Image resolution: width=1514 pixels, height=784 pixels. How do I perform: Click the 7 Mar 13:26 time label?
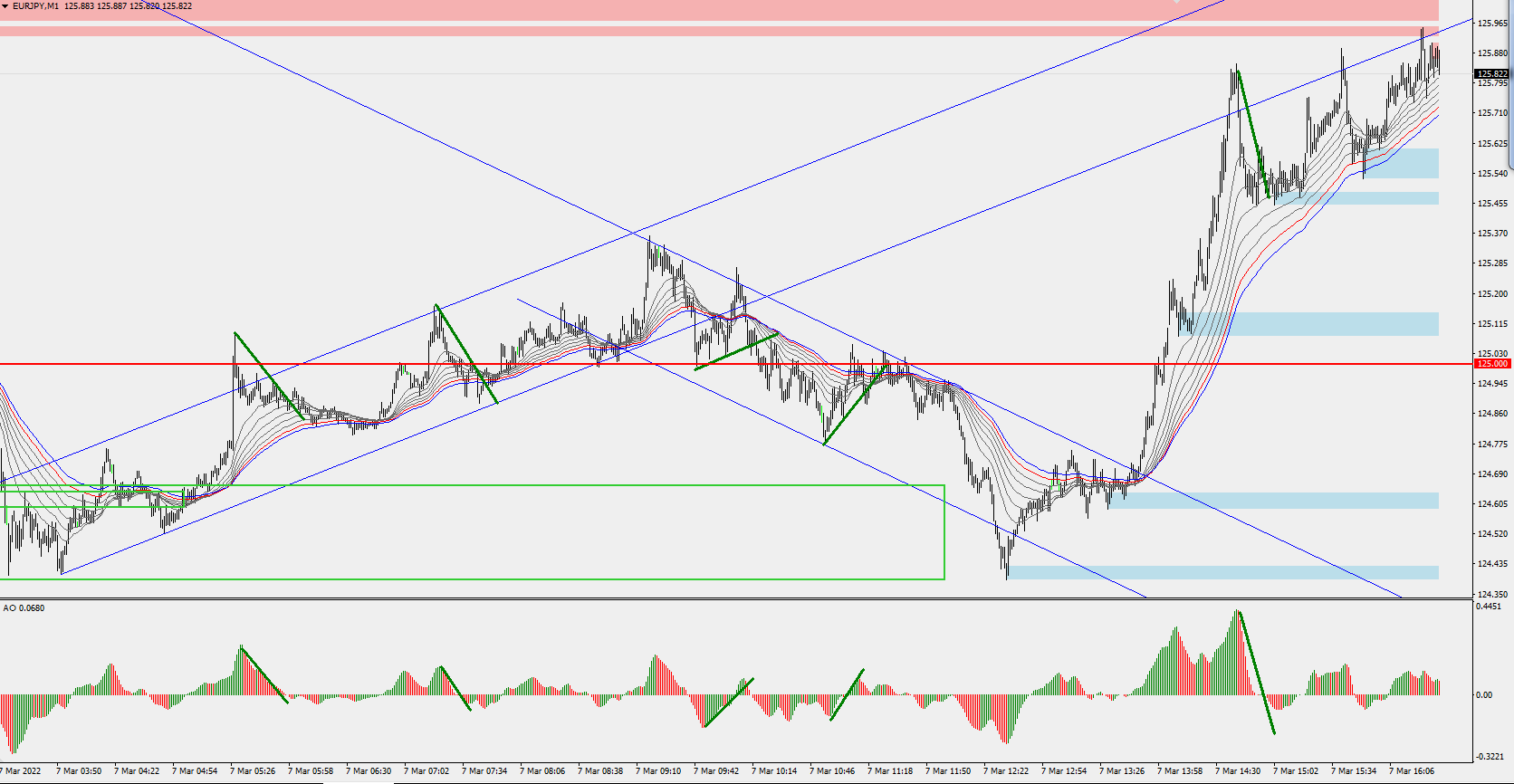(x=1122, y=771)
